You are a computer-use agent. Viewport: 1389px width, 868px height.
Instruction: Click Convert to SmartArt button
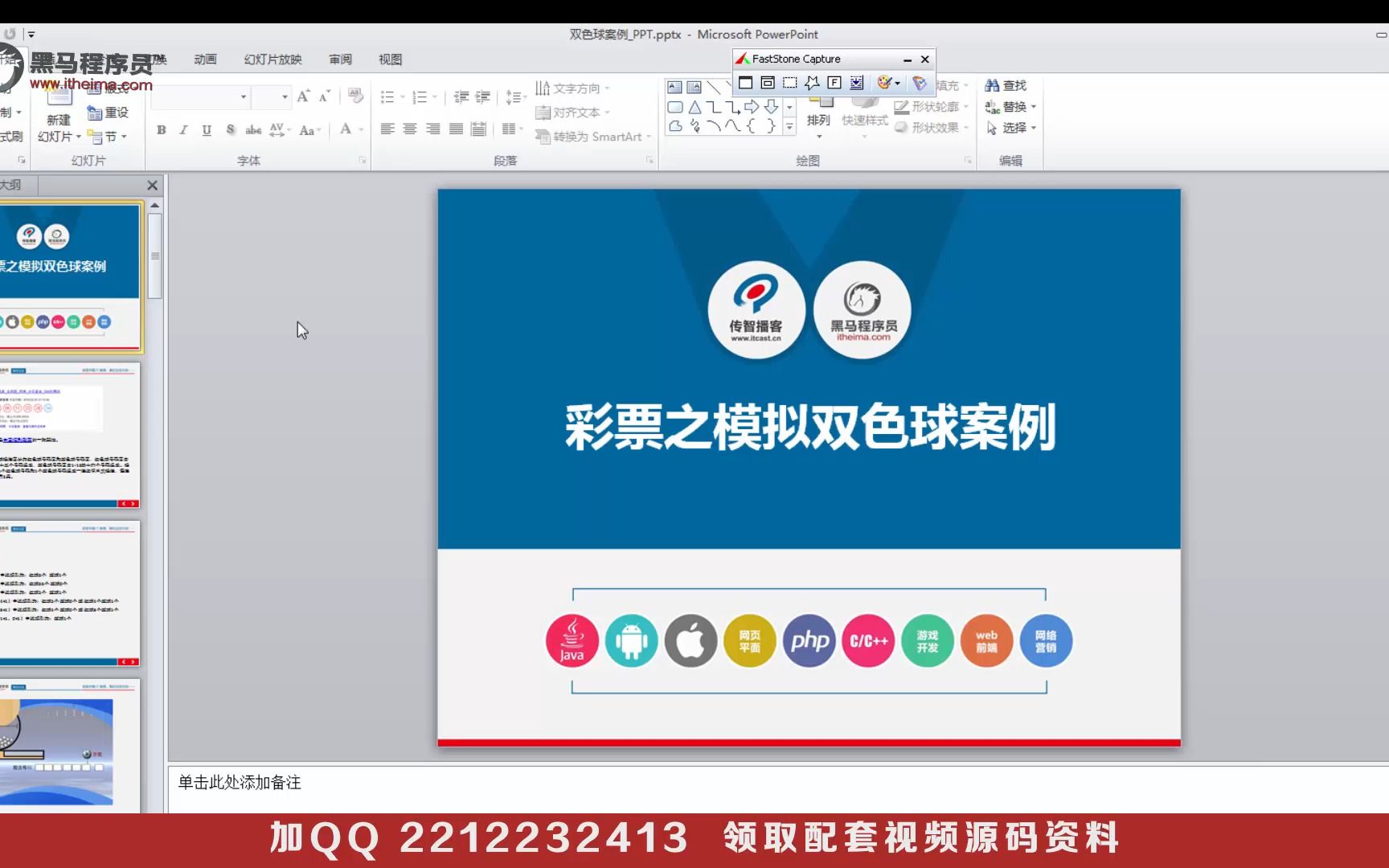pyautogui.click(x=593, y=137)
